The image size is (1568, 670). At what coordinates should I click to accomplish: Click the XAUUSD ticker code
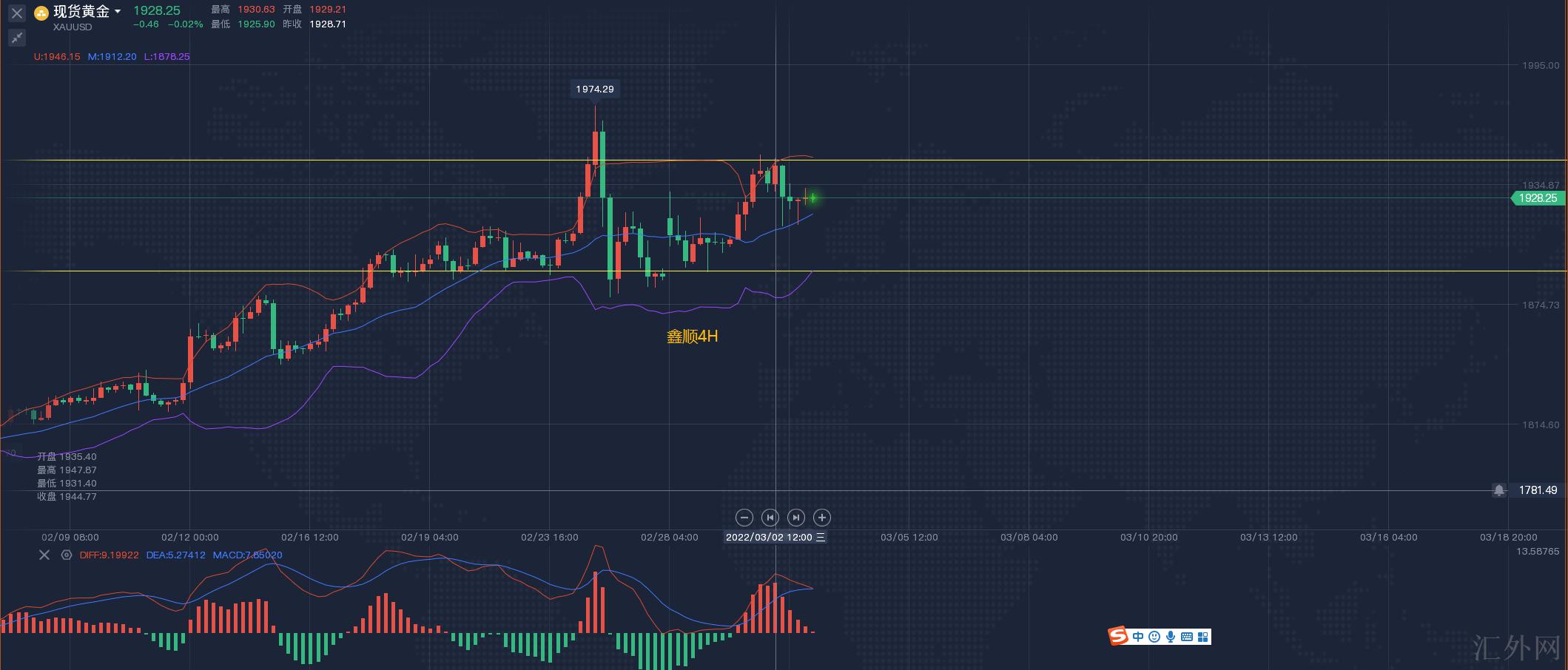click(x=73, y=27)
